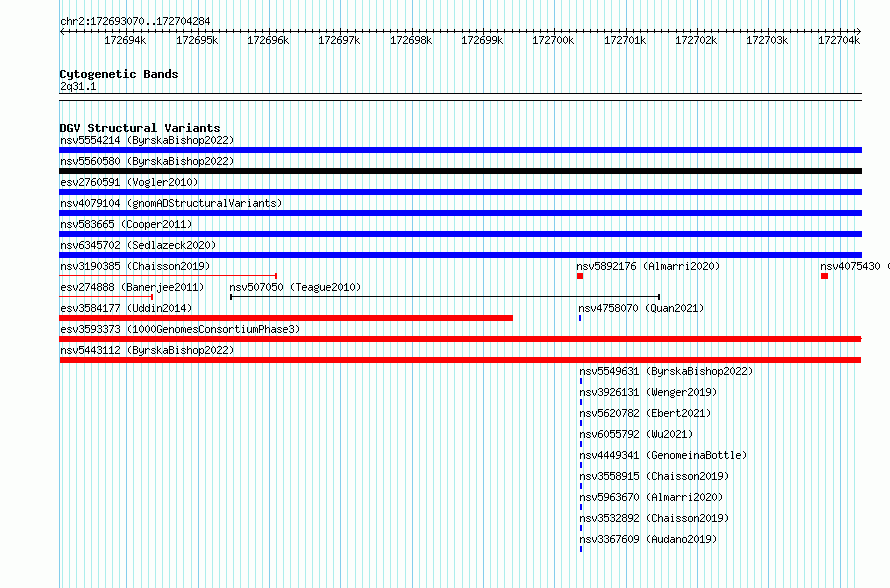Click the DGV Structural Variants track title
The image size is (890, 588).
tap(140, 128)
